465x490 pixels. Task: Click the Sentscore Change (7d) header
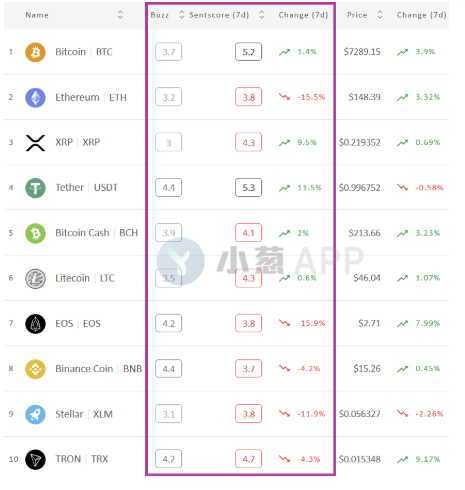(303, 15)
